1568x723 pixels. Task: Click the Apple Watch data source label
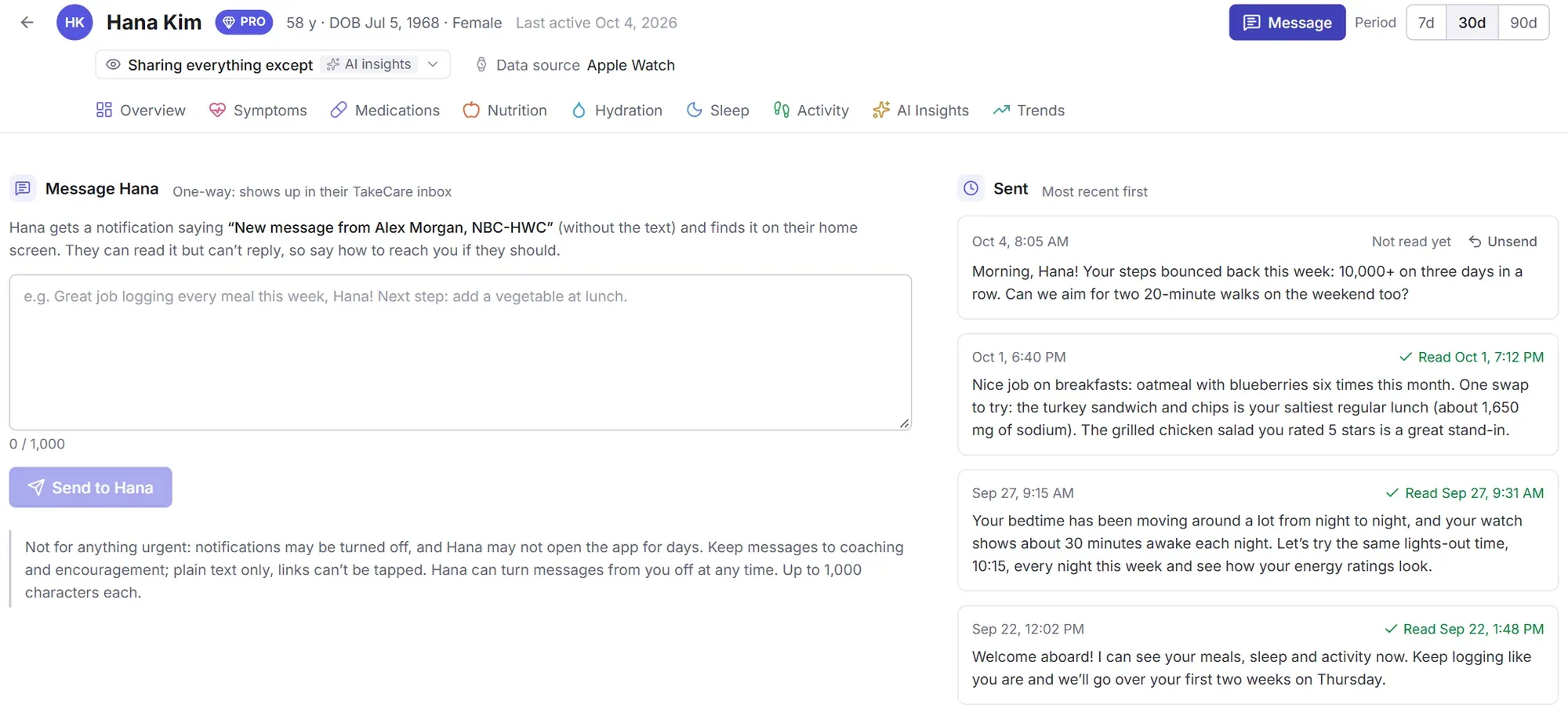coord(630,65)
